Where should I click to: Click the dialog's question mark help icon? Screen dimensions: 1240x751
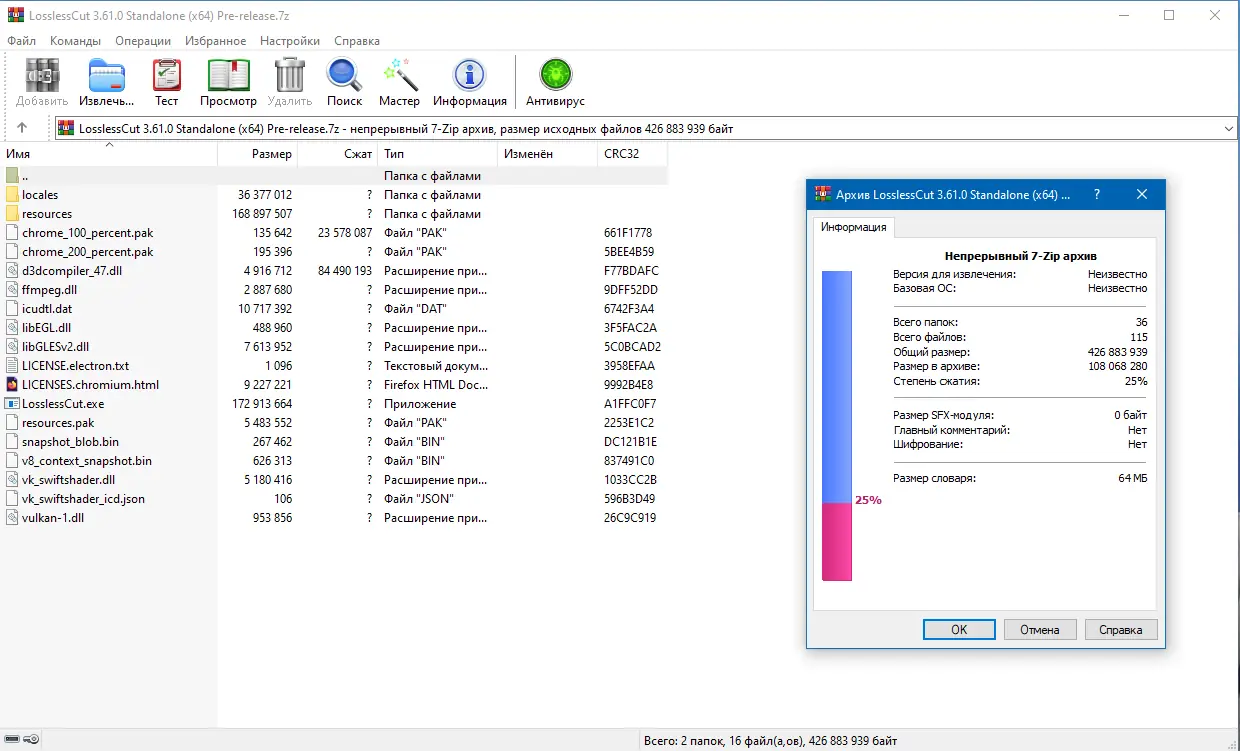(1097, 194)
